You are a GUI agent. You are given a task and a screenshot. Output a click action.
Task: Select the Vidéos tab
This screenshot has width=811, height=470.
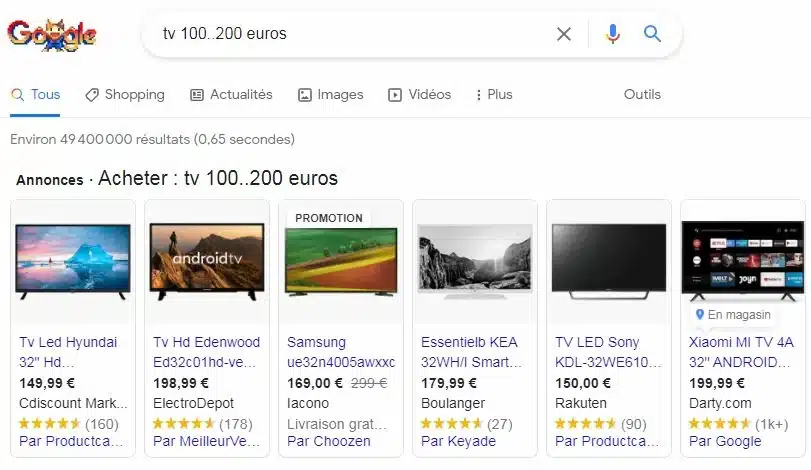tap(419, 95)
